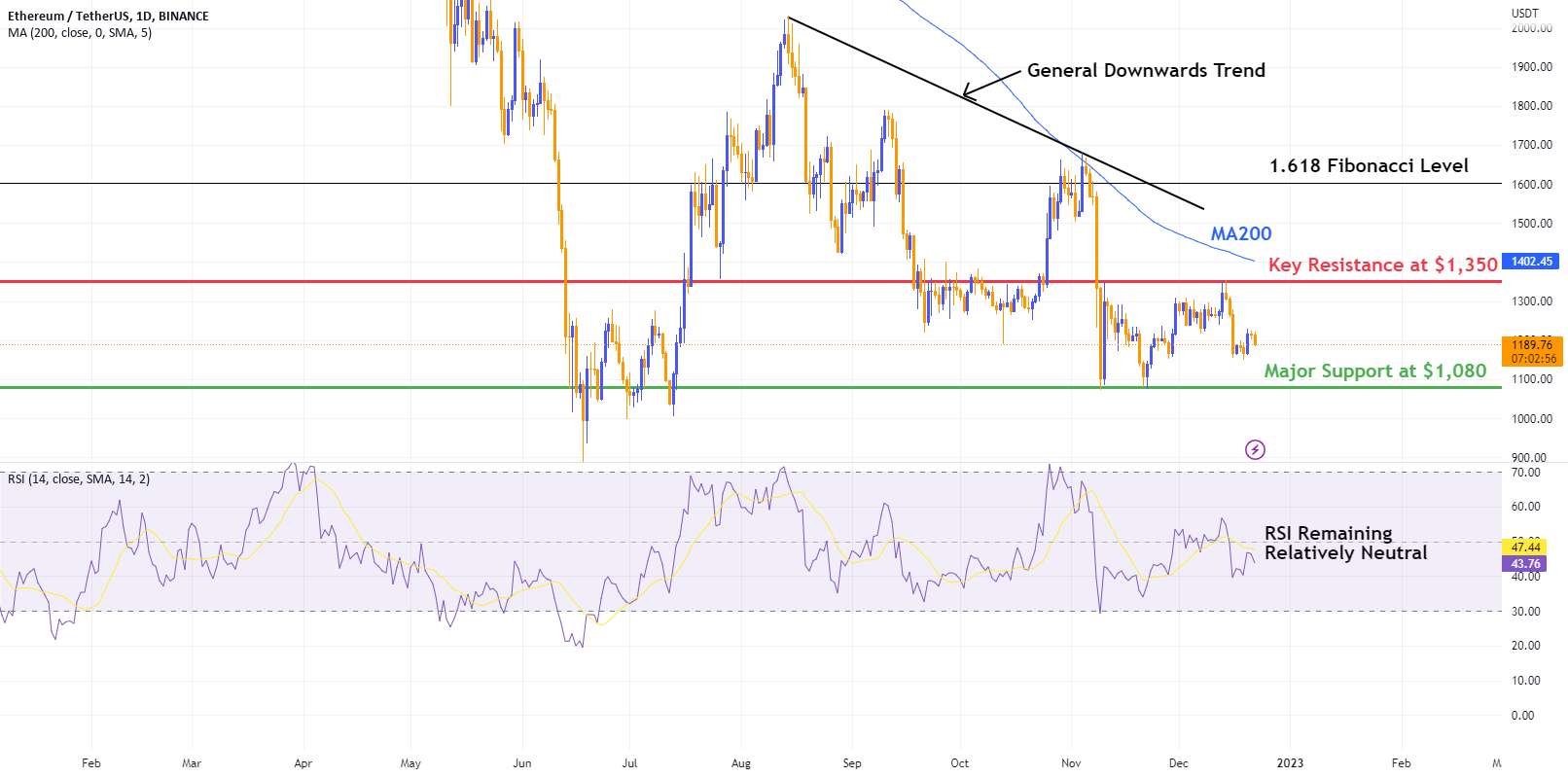Click the 10.00 RSI axis label
Screen dimensions: 1568x777
(1525, 681)
